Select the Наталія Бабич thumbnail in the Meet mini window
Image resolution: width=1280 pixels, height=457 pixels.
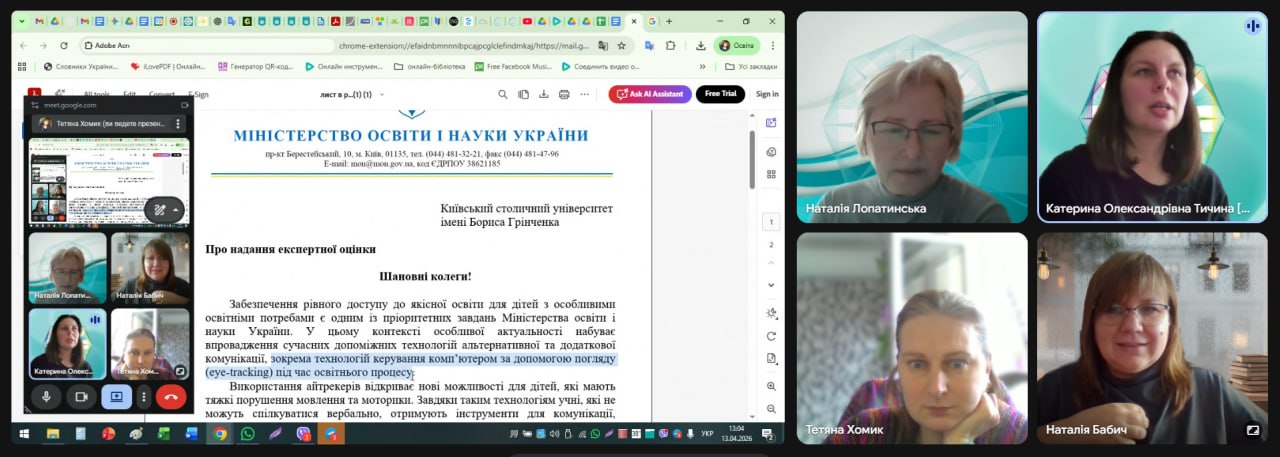[x=150, y=268]
